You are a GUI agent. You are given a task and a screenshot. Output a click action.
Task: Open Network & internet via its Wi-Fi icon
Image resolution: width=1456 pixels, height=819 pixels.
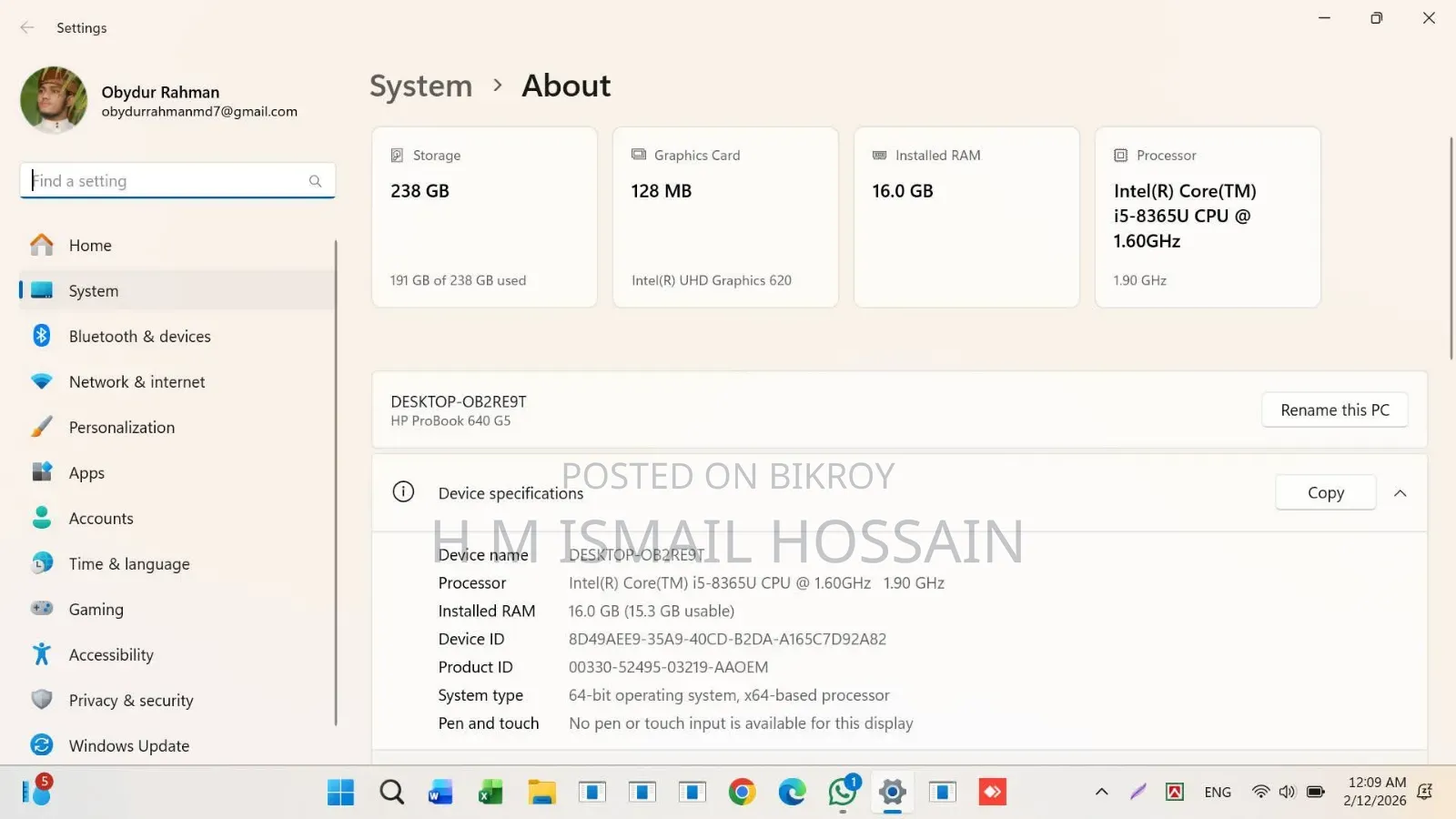pyautogui.click(x=42, y=381)
